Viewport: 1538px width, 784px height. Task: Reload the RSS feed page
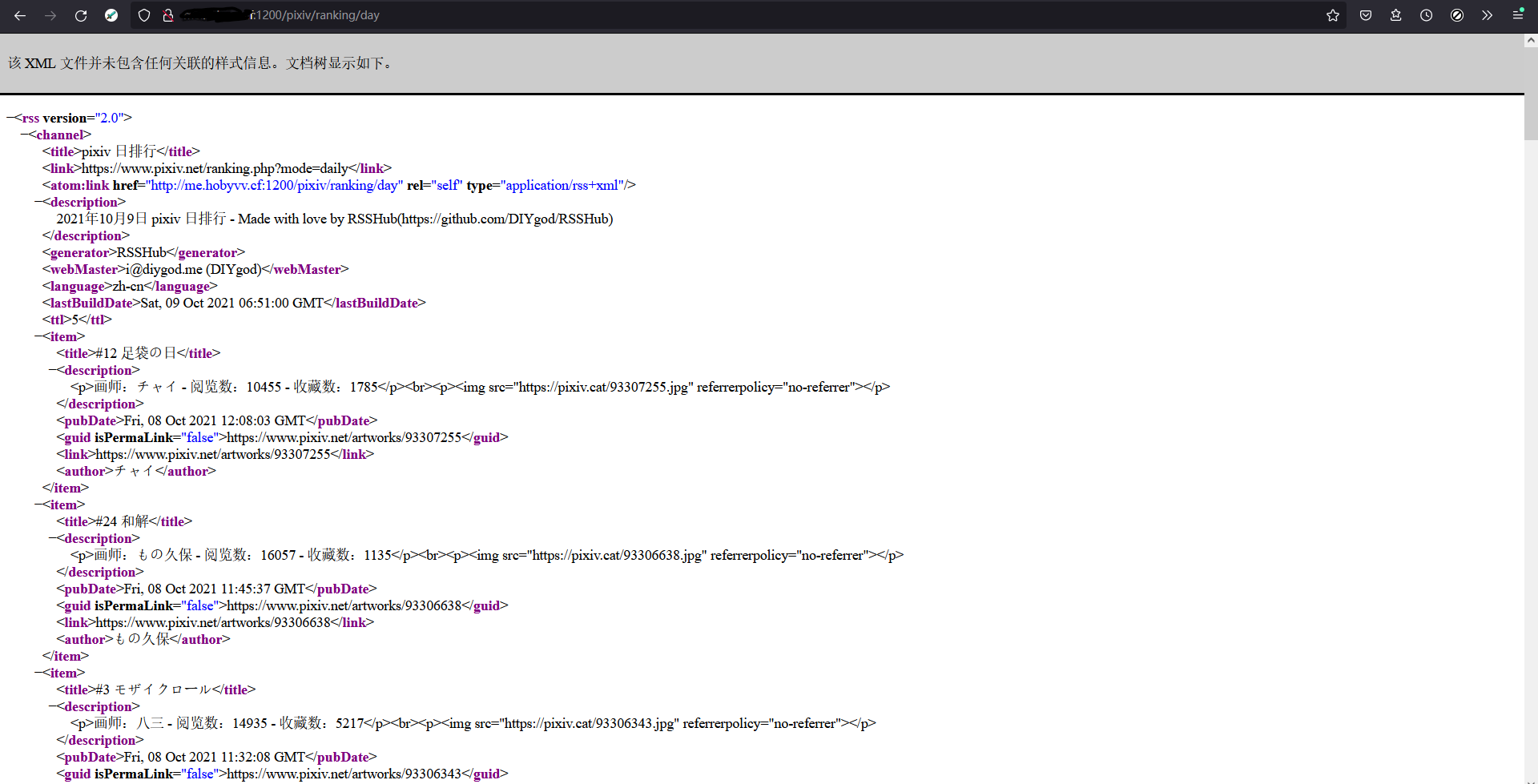click(x=81, y=15)
